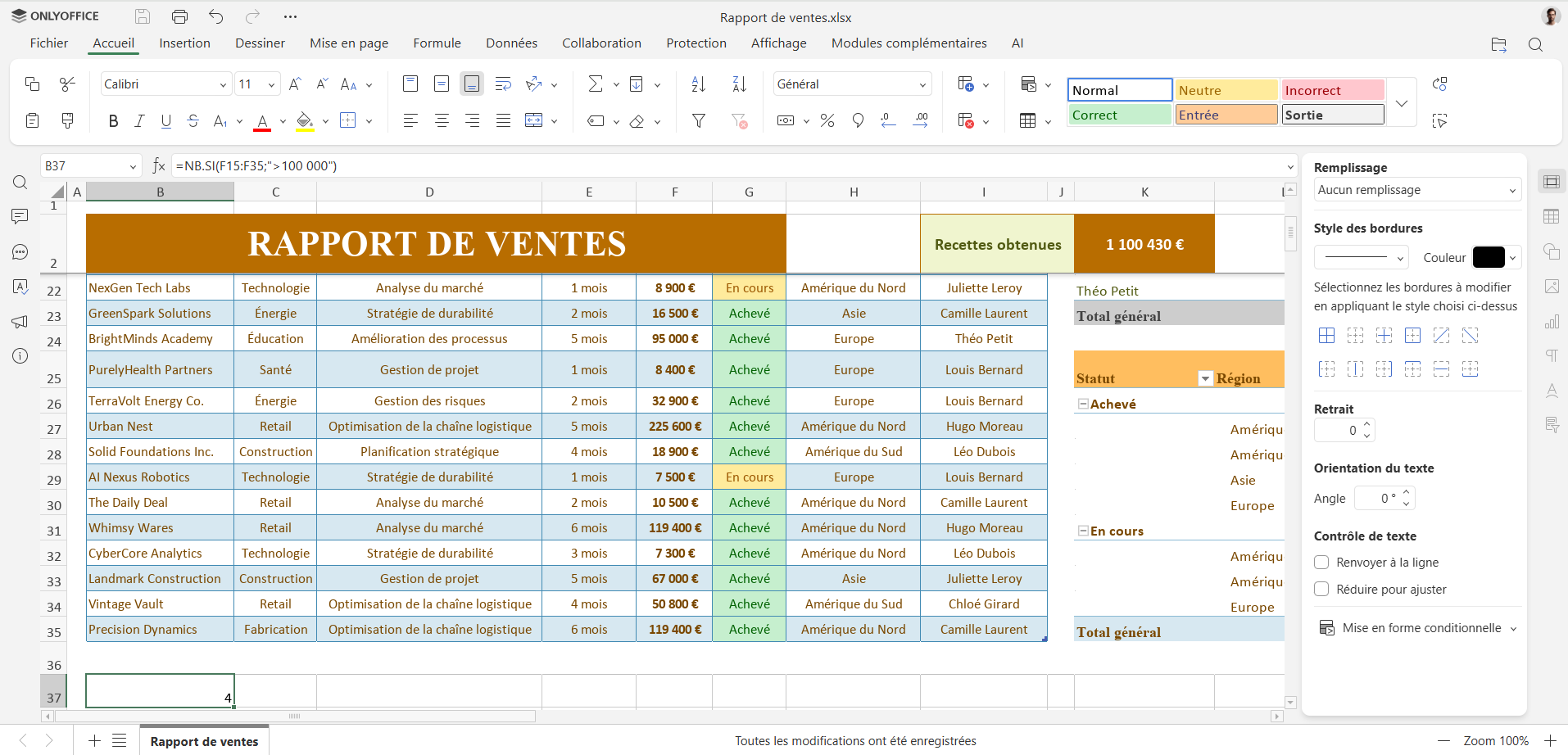The height and width of the screenshot is (755, 1568).
Task: Open the Sum function icon
Action: click(x=596, y=84)
